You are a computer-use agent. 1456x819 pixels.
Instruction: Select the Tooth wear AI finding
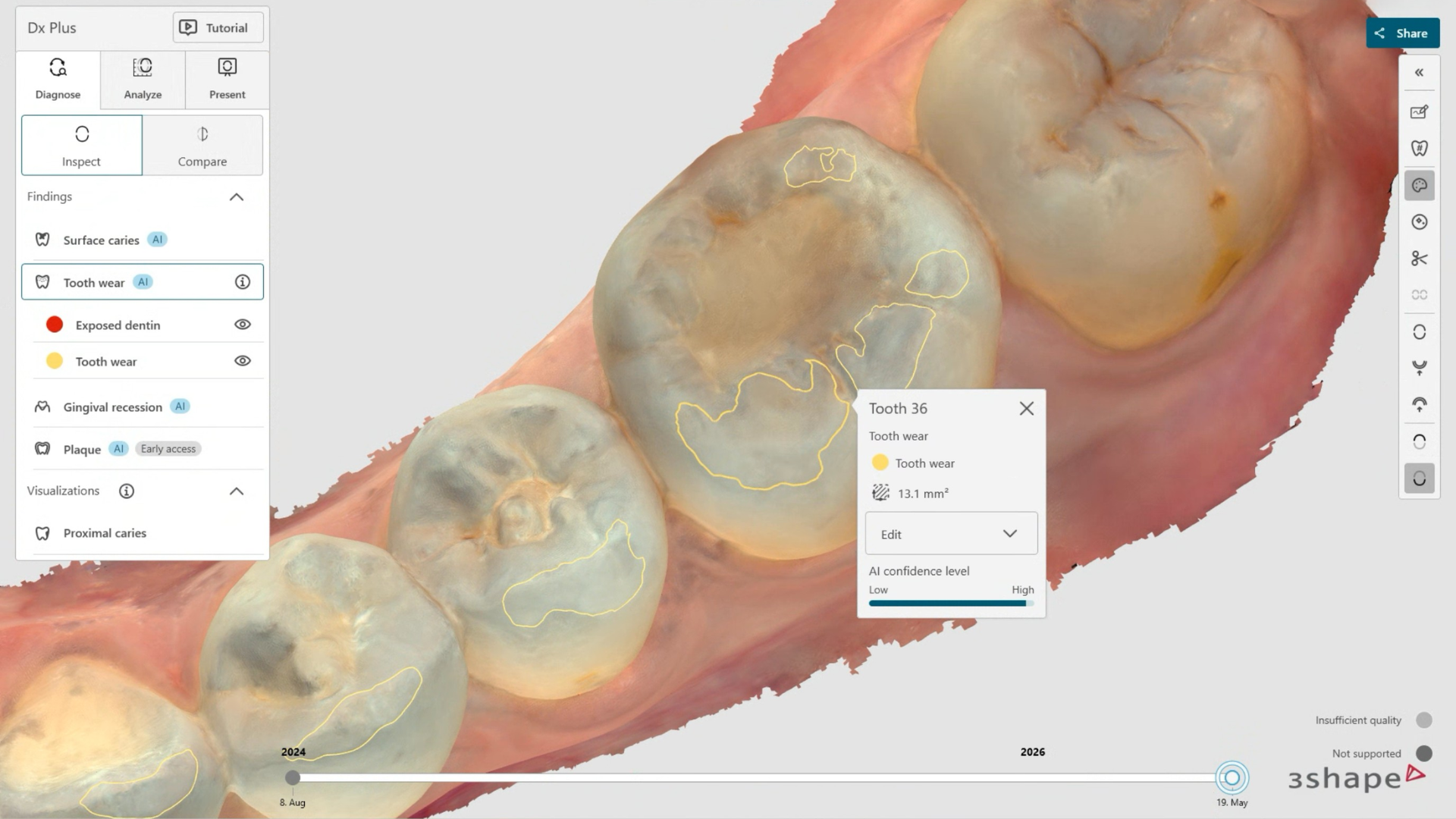pos(143,282)
